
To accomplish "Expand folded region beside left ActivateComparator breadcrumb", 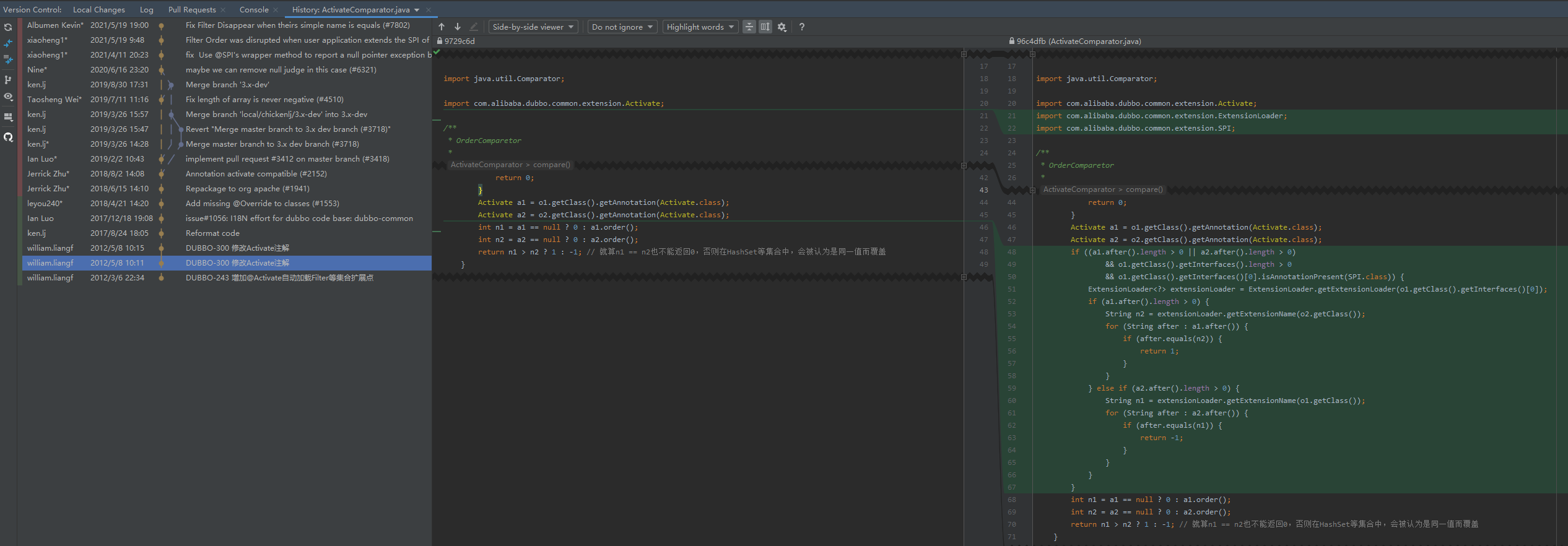I will click(964, 165).
